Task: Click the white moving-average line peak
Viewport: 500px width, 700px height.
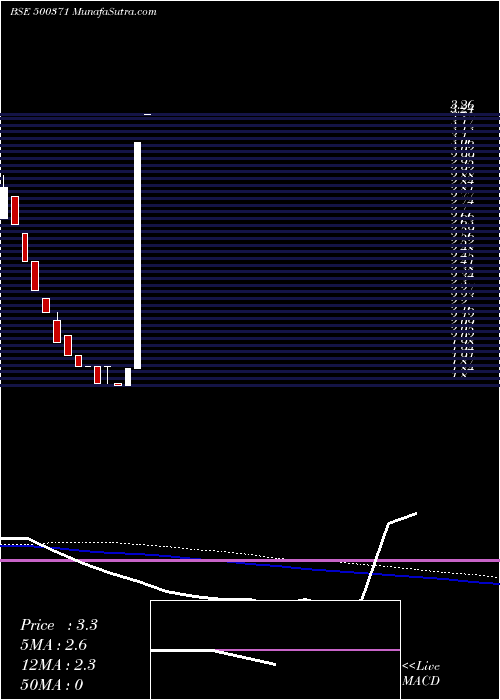Action: pos(416,513)
